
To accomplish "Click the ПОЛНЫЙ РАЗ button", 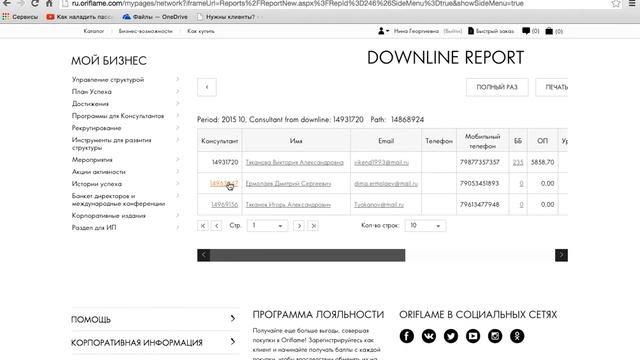I will click(497, 87).
